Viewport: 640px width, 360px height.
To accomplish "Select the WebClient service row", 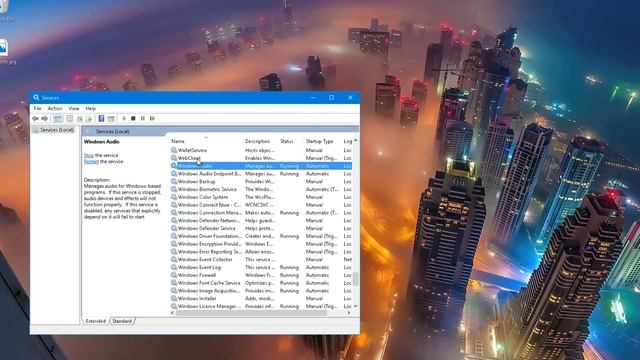I will click(x=261, y=158).
